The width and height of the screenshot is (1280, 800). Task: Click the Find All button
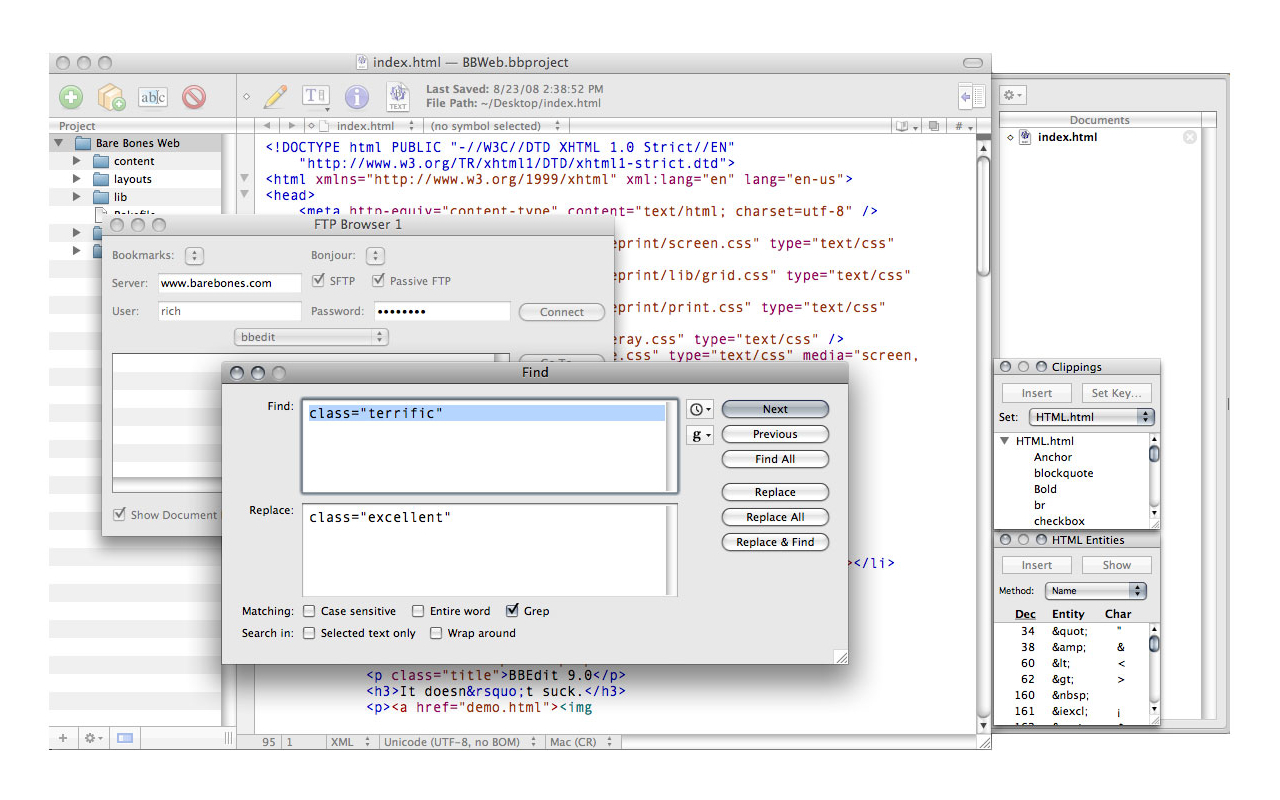point(775,459)
